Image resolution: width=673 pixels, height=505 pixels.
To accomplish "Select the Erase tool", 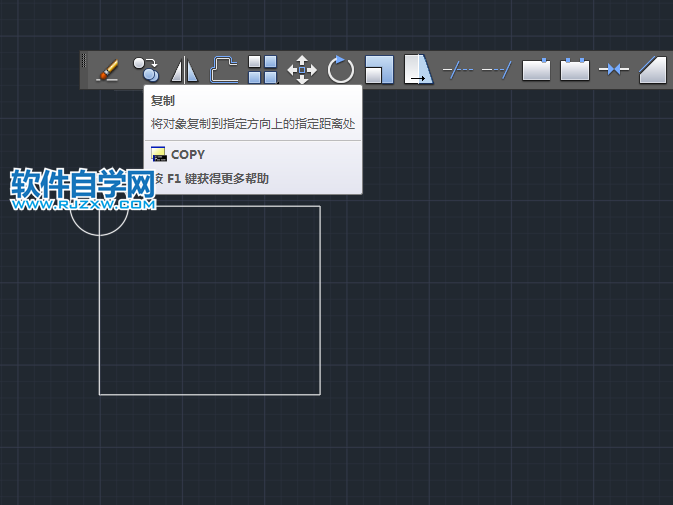I will [x=107, y=69].
